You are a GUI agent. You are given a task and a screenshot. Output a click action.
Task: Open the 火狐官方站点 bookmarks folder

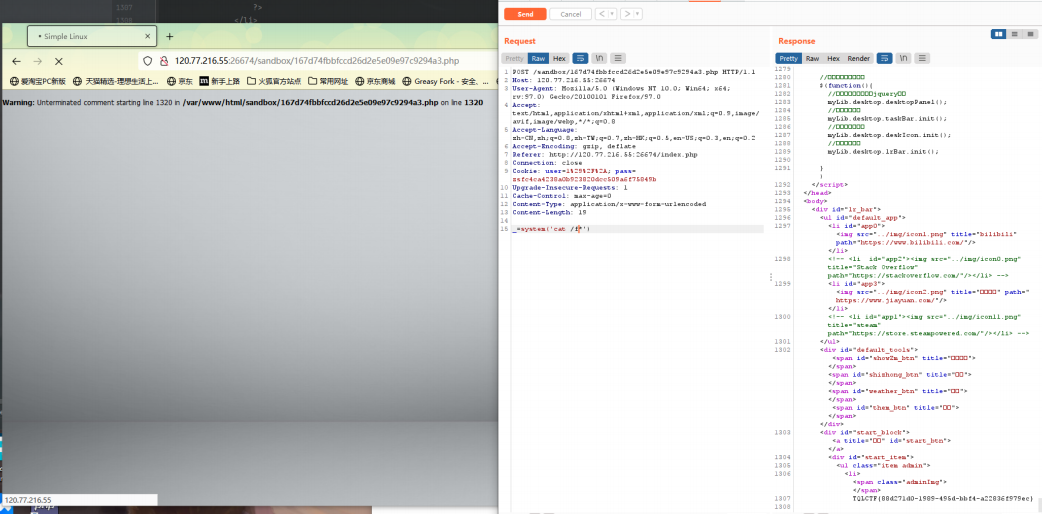(x=273, y=82)
